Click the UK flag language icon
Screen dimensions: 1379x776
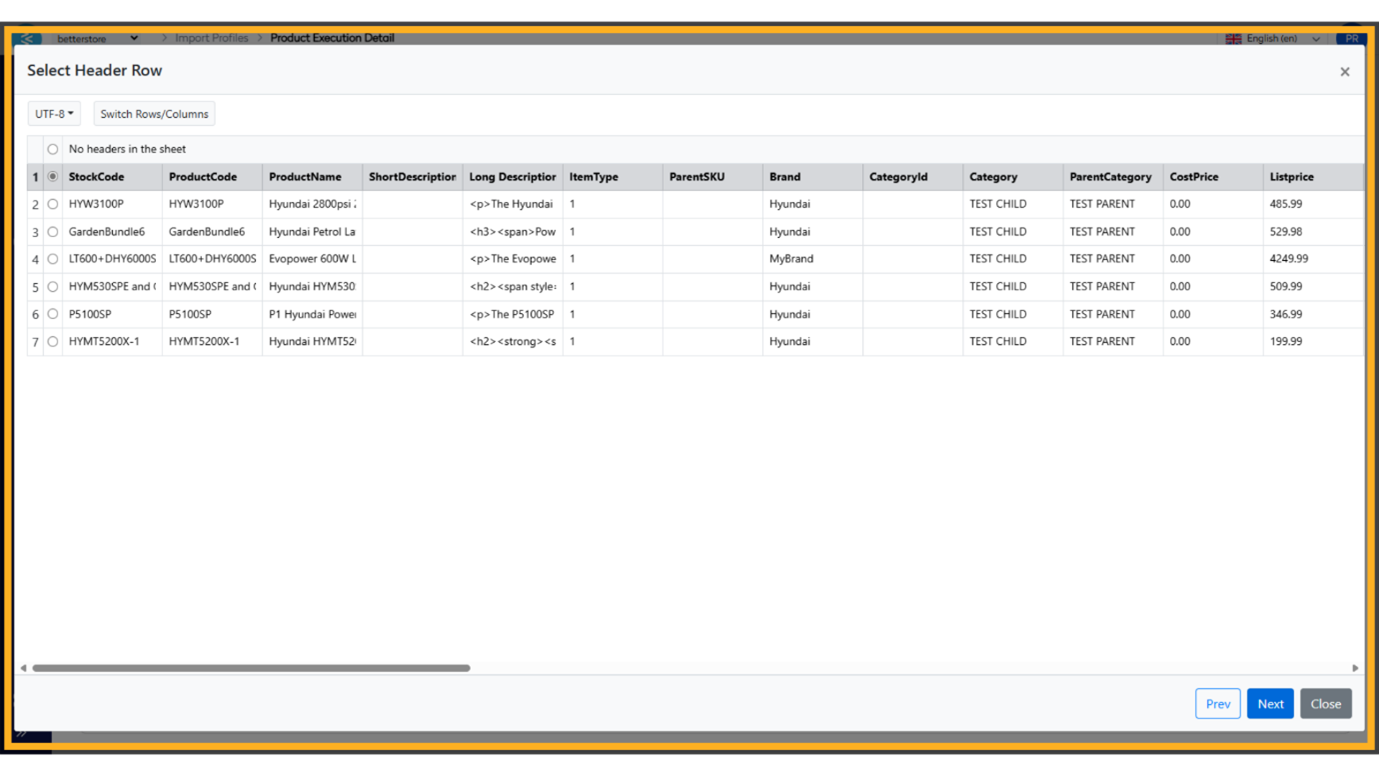click(1233, 39)
